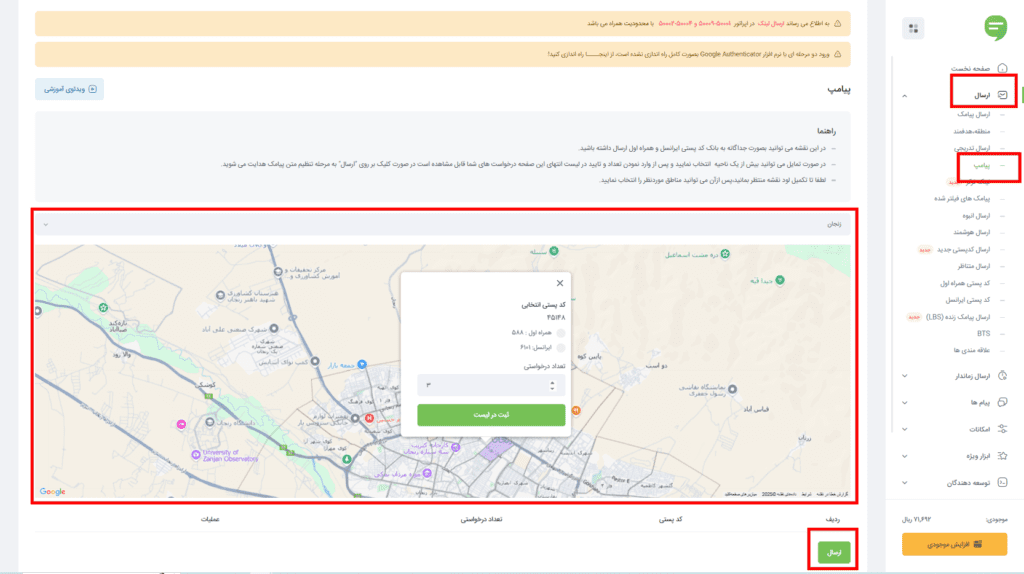Click کد پستی table column header

(670, 519)
